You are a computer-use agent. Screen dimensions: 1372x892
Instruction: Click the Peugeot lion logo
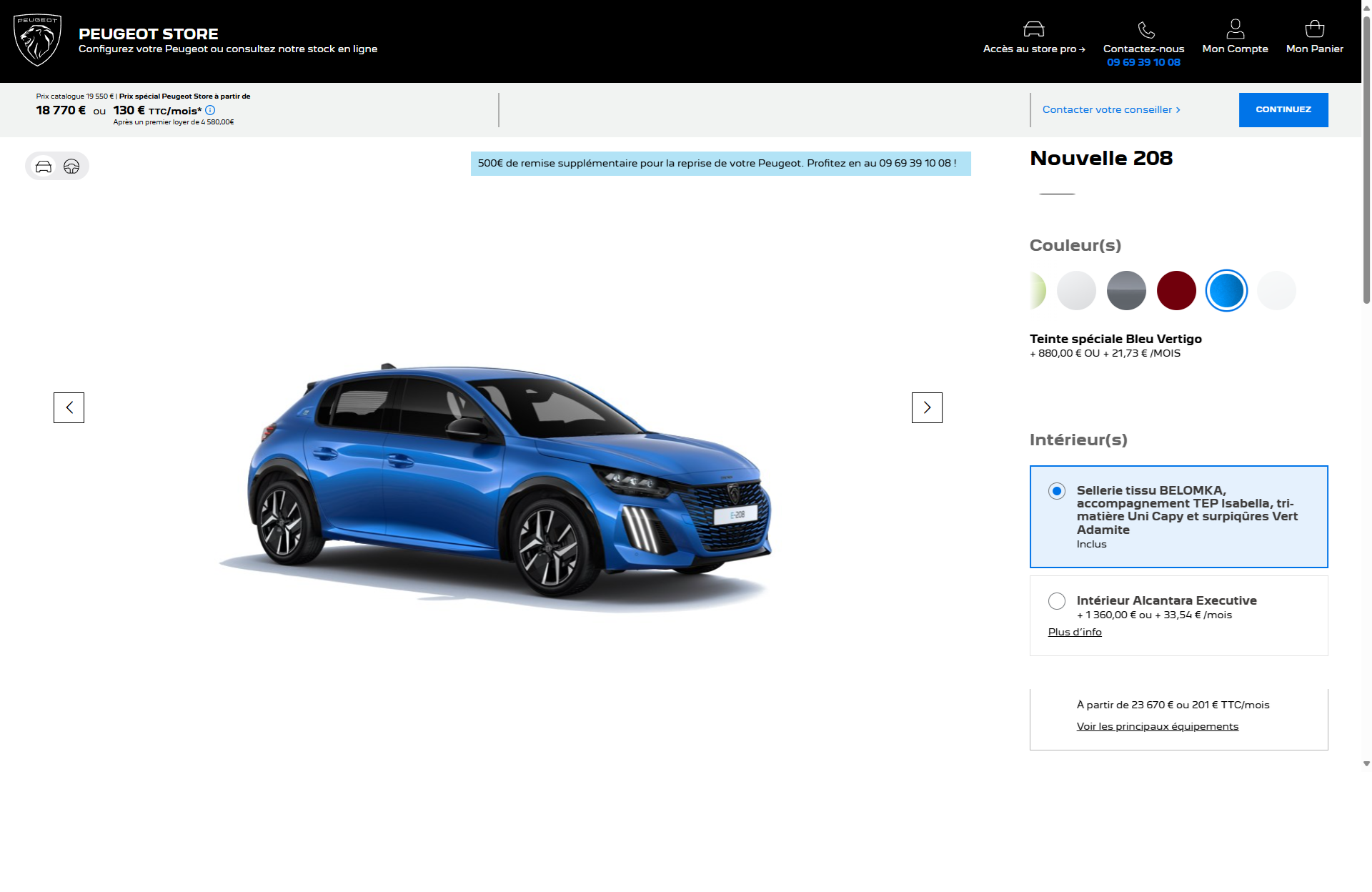[x=37, y=40]
